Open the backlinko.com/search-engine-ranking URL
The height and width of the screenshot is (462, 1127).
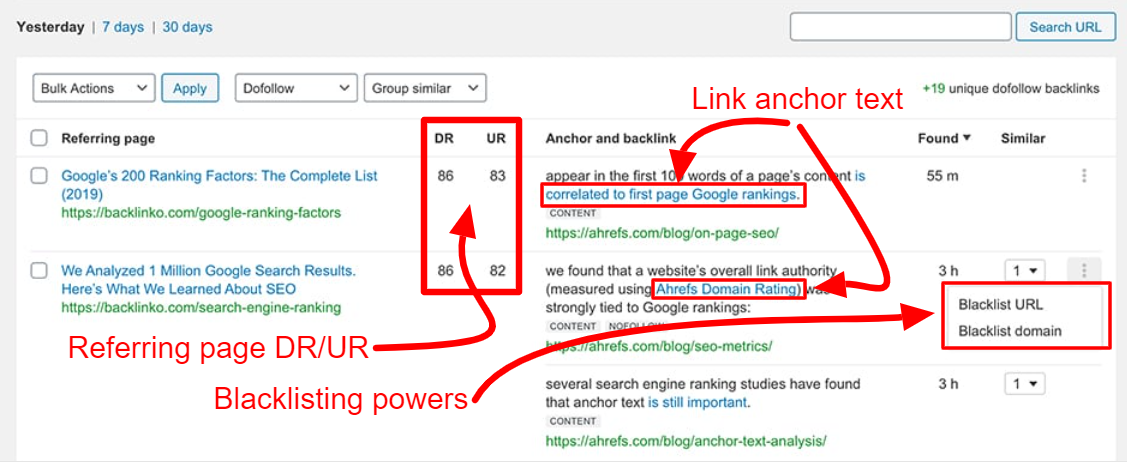[x=201, y=308]
